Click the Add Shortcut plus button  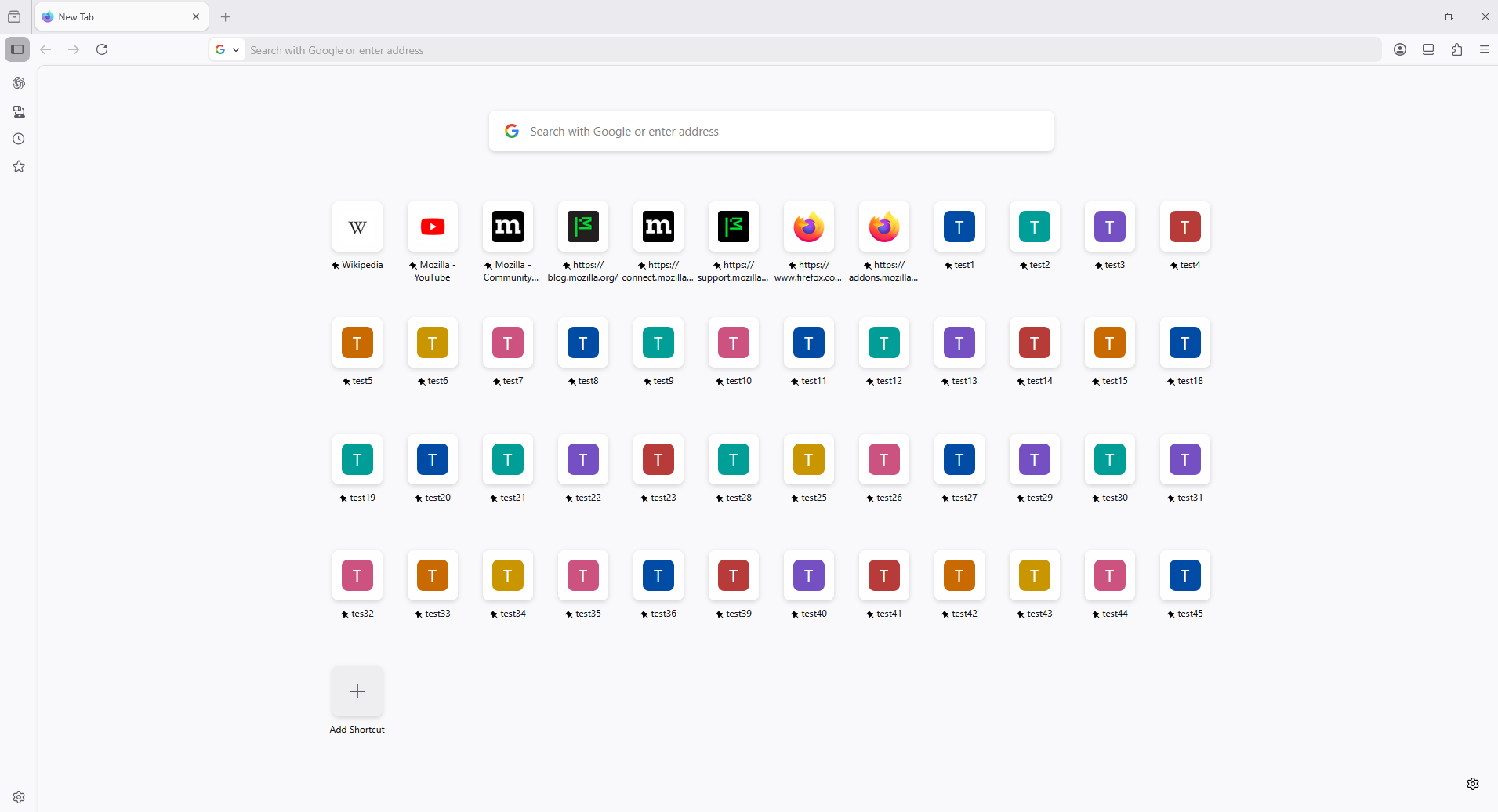tap(357, 691)
